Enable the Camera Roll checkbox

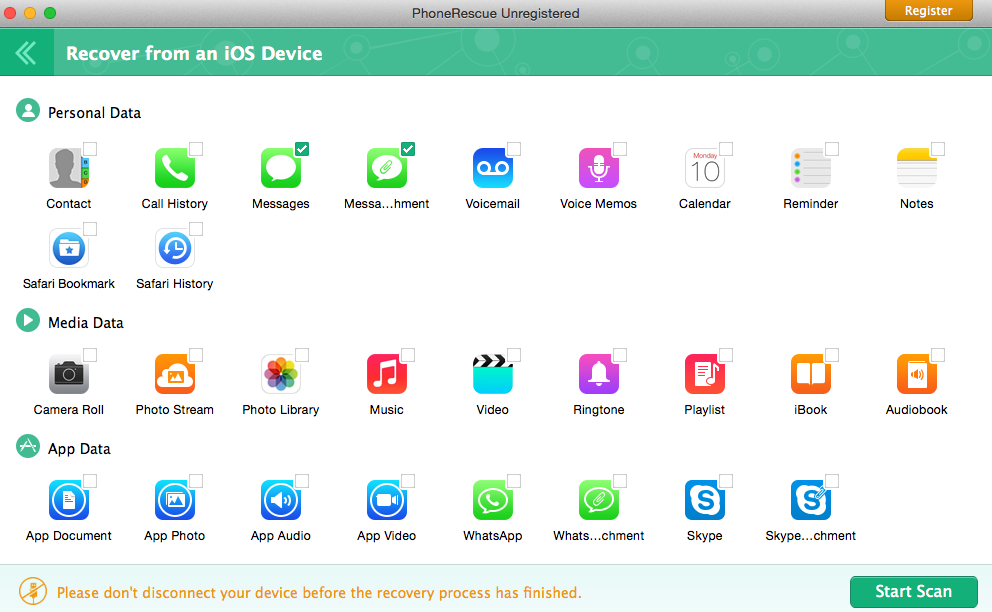(90, 355)
